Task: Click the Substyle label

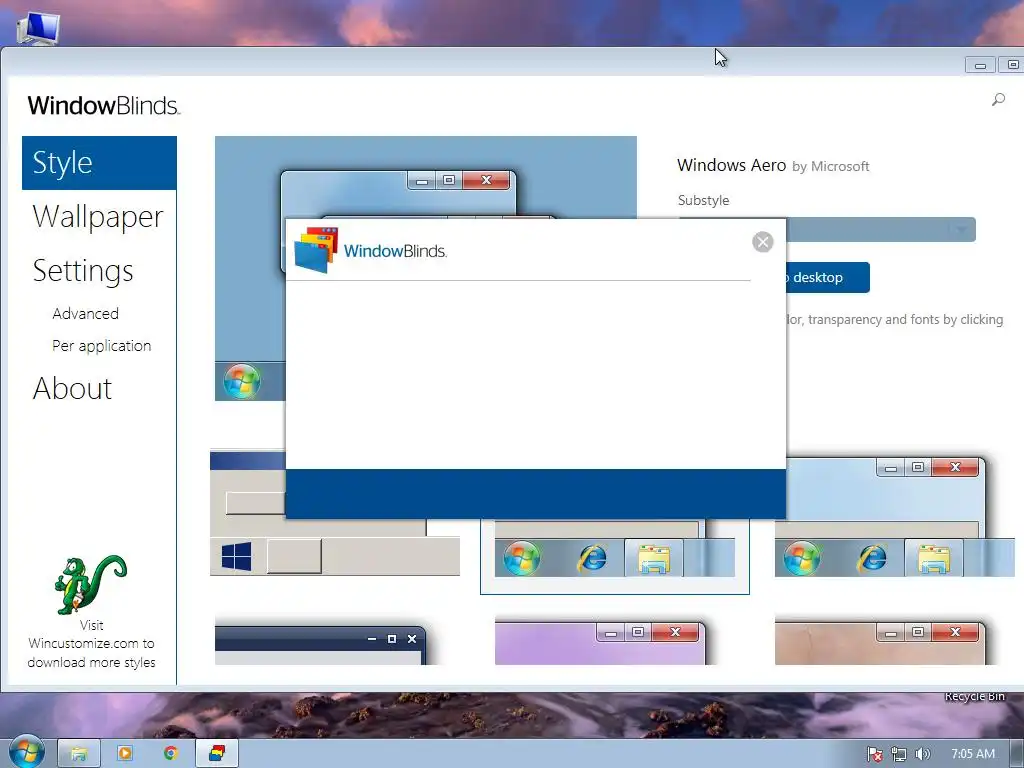Action: (703, 200)
